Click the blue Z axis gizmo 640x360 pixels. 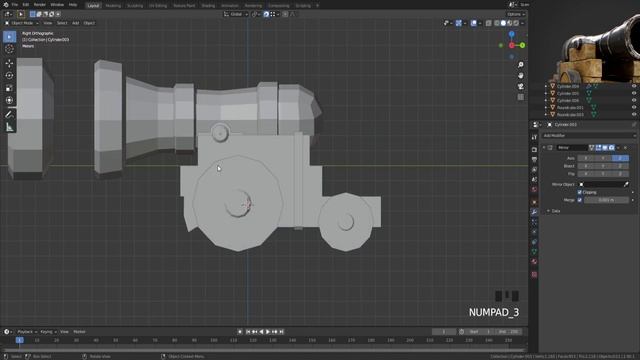point(511,34)
